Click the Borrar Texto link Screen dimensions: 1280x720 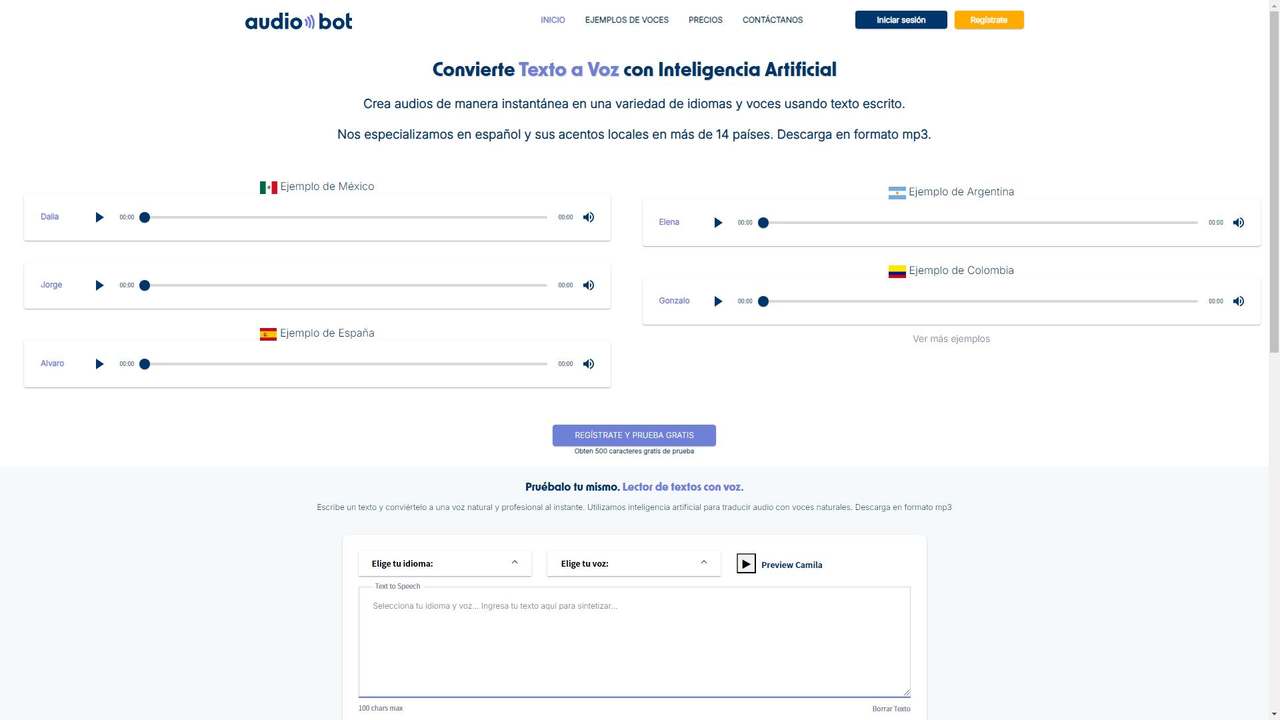[891, 709]
